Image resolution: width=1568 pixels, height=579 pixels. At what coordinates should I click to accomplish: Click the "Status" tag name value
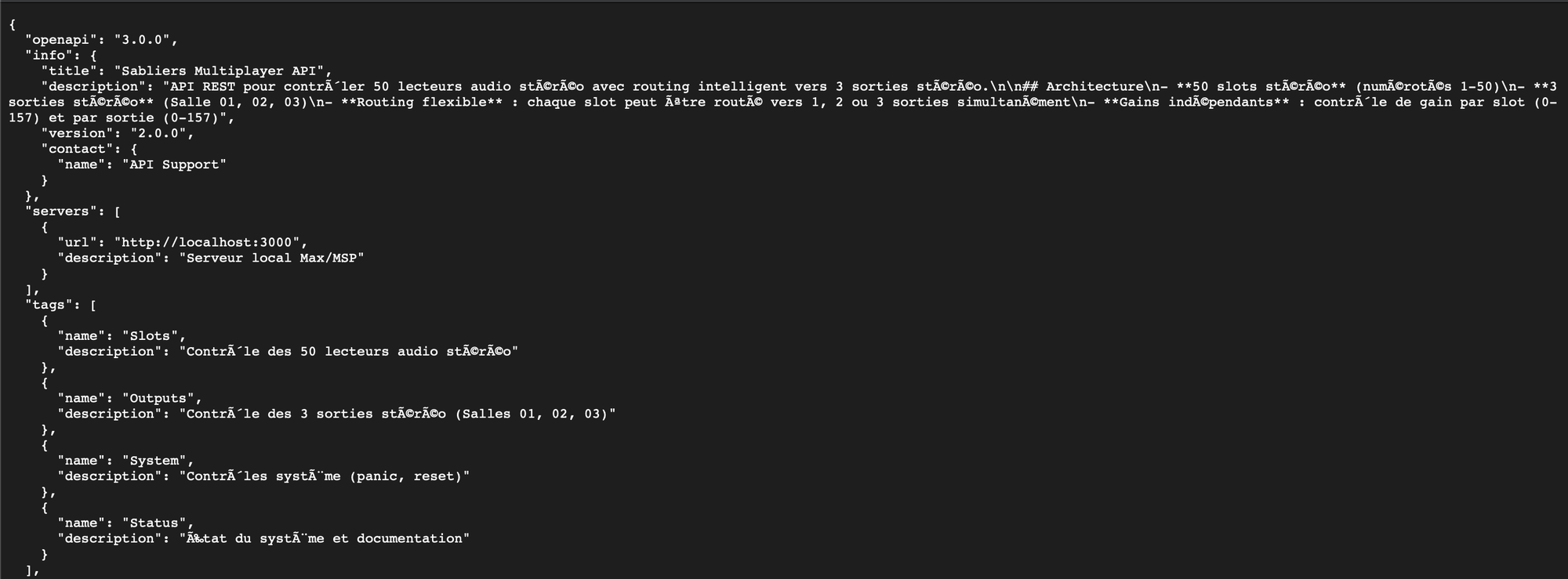158,523
